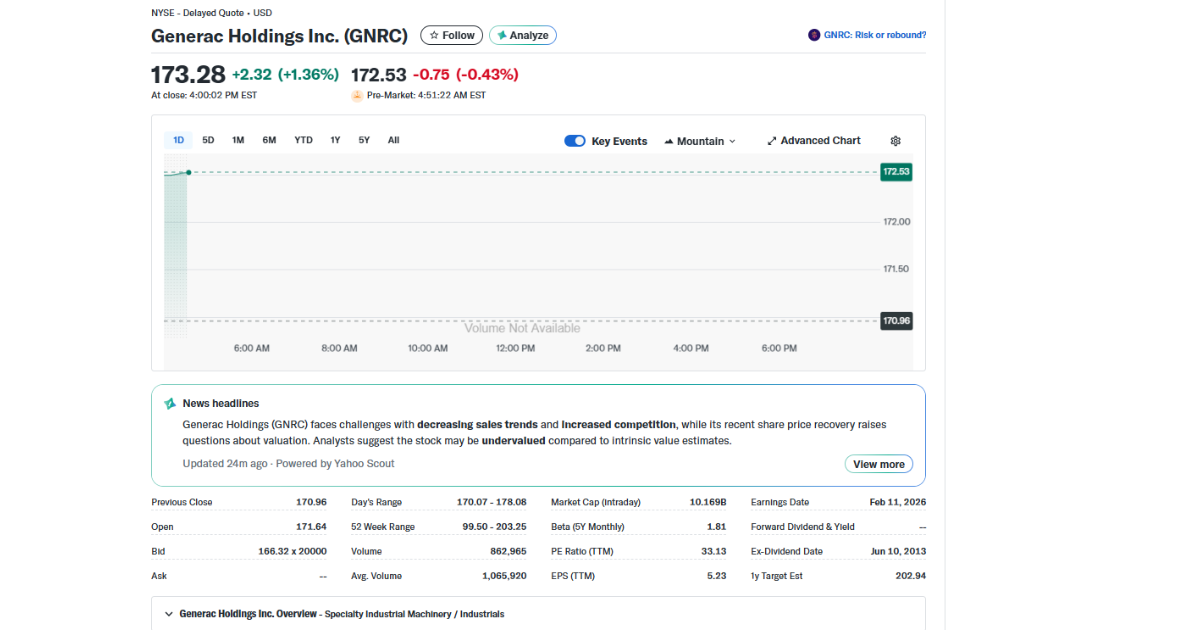Click the sun icon beside the Pre-Market quote
Viewport: 1200px width, 630px height.
pos(357,95)
